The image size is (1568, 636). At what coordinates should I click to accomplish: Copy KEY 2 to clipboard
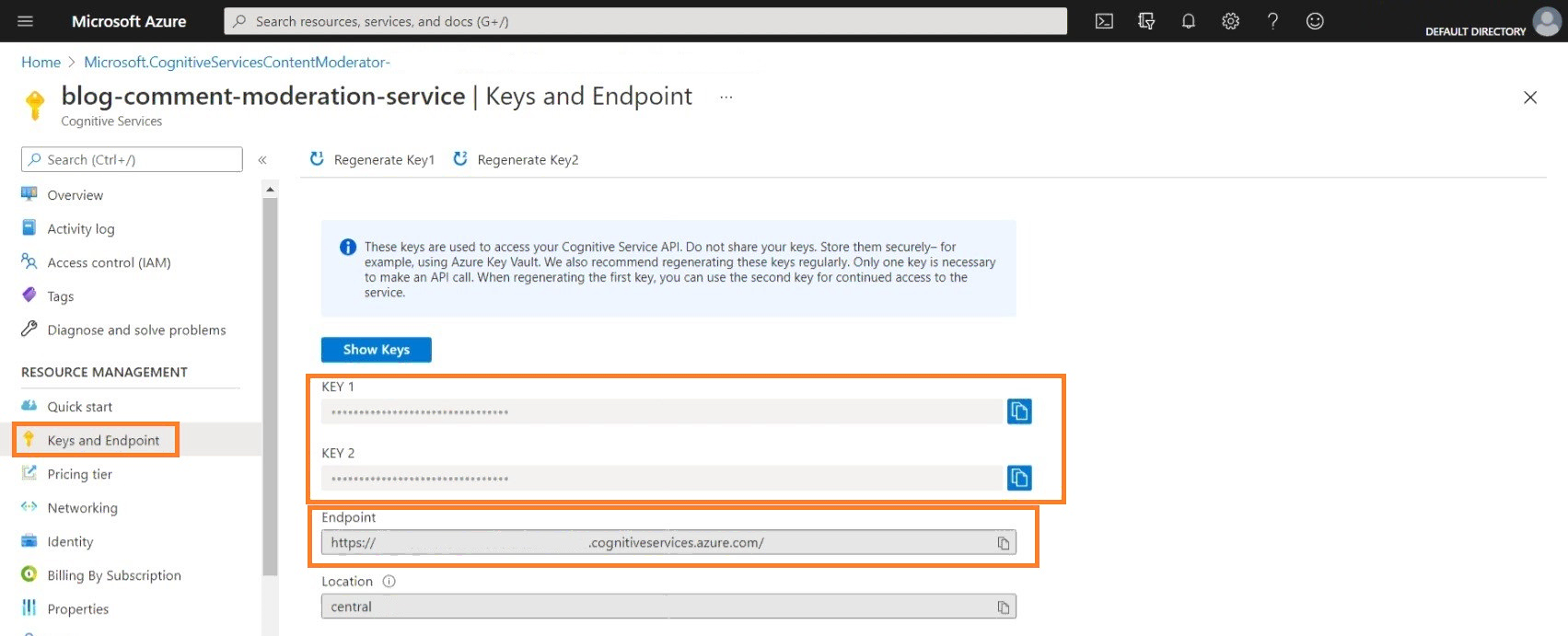[x=1019, y=478]
